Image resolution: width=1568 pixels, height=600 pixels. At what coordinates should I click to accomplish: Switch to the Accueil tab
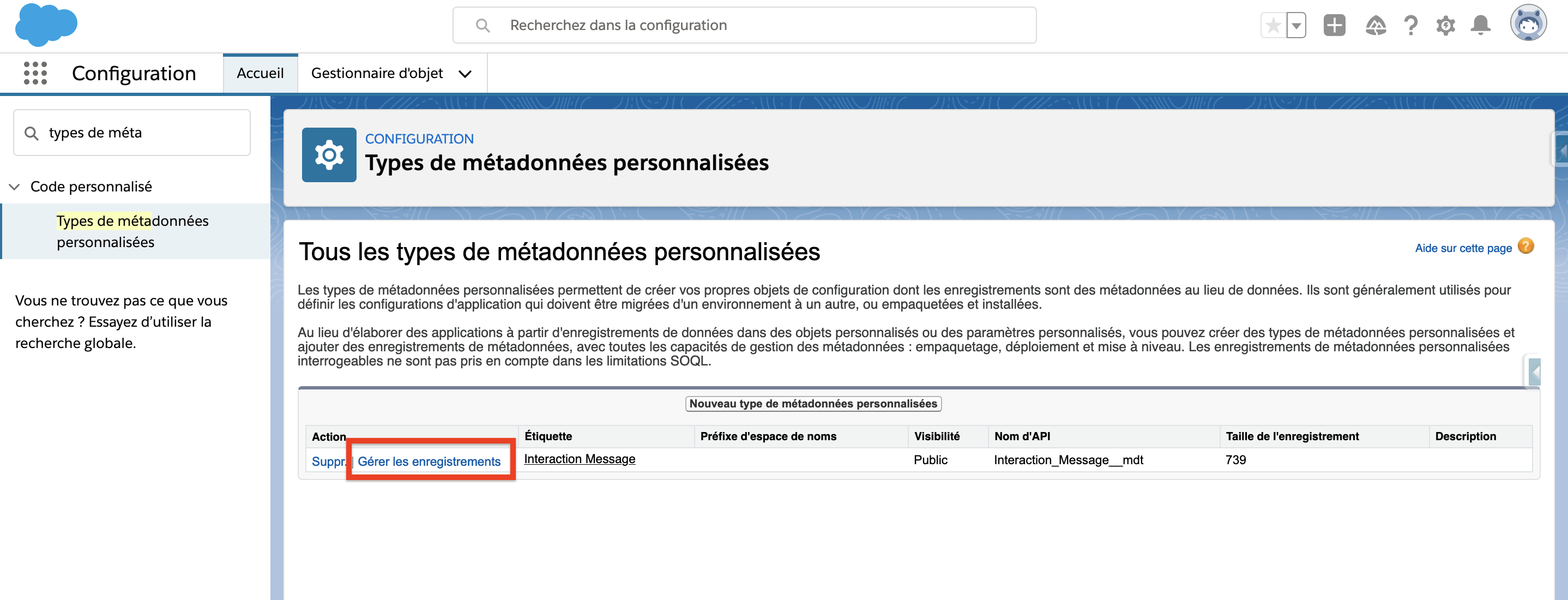pos(260,73)
